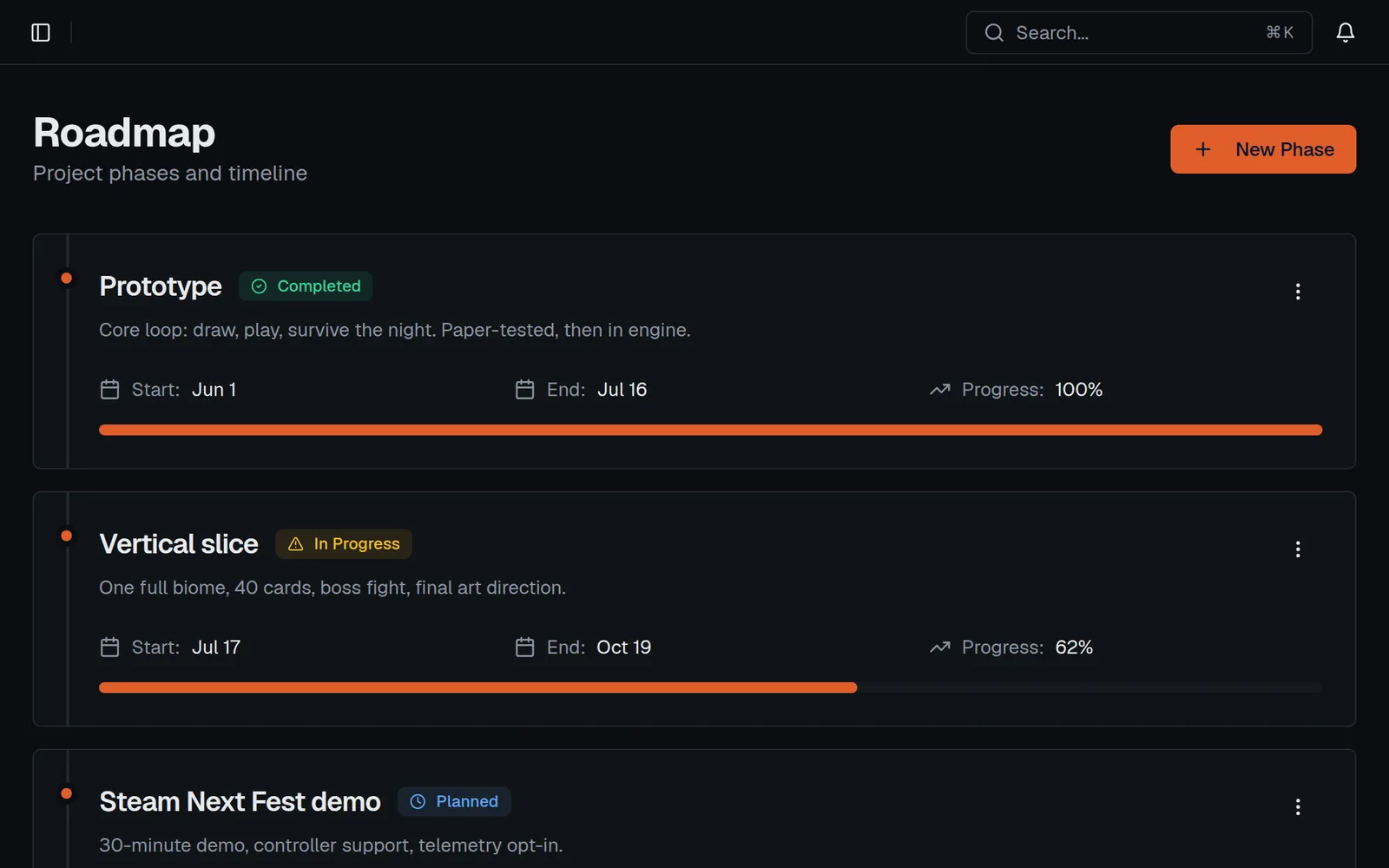This screenshot has width=1389, height=868.
Task: Click the Steam Next Fest timeline dot
Action: pos(66,794)
